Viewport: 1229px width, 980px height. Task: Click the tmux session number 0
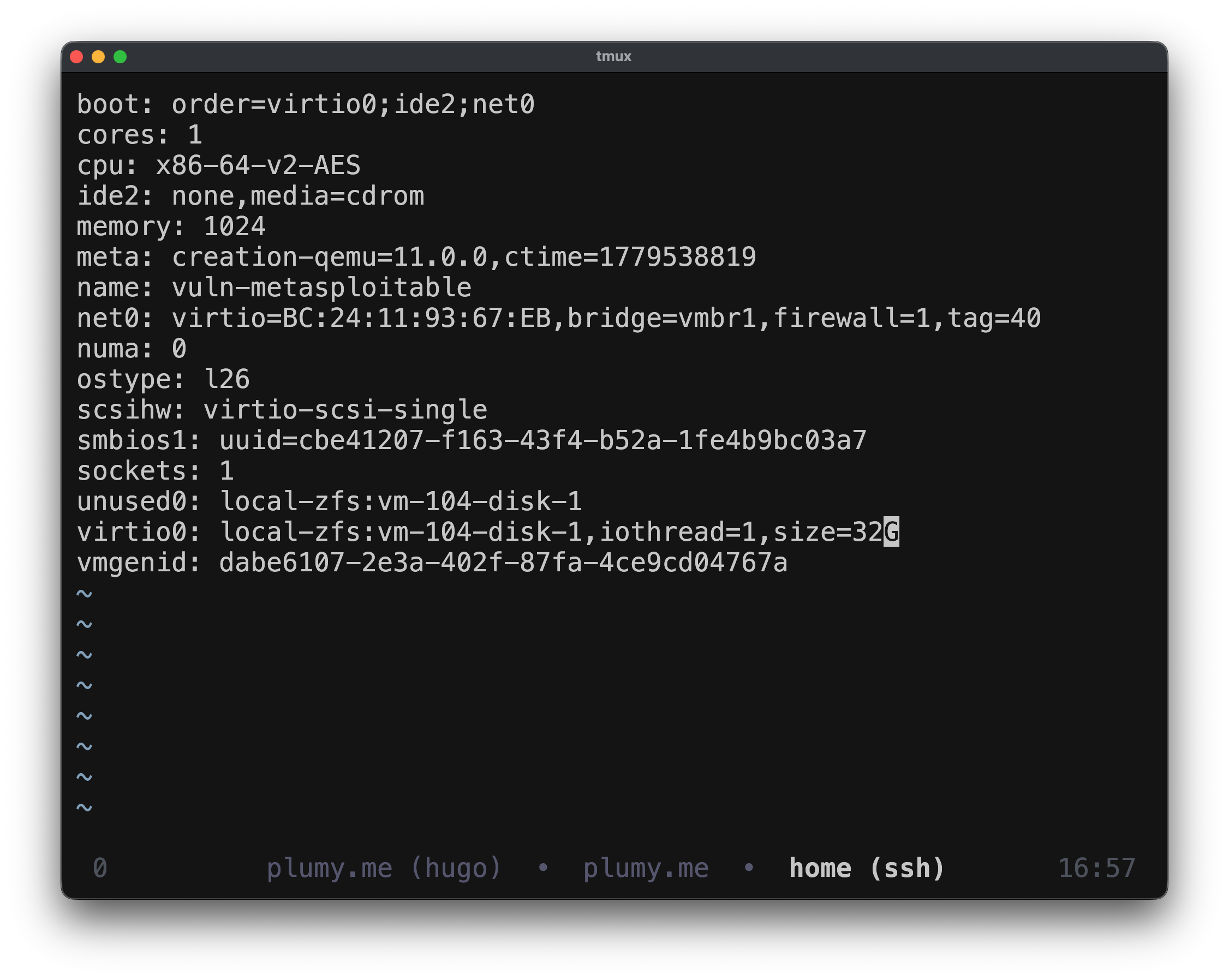click(100, 868)
